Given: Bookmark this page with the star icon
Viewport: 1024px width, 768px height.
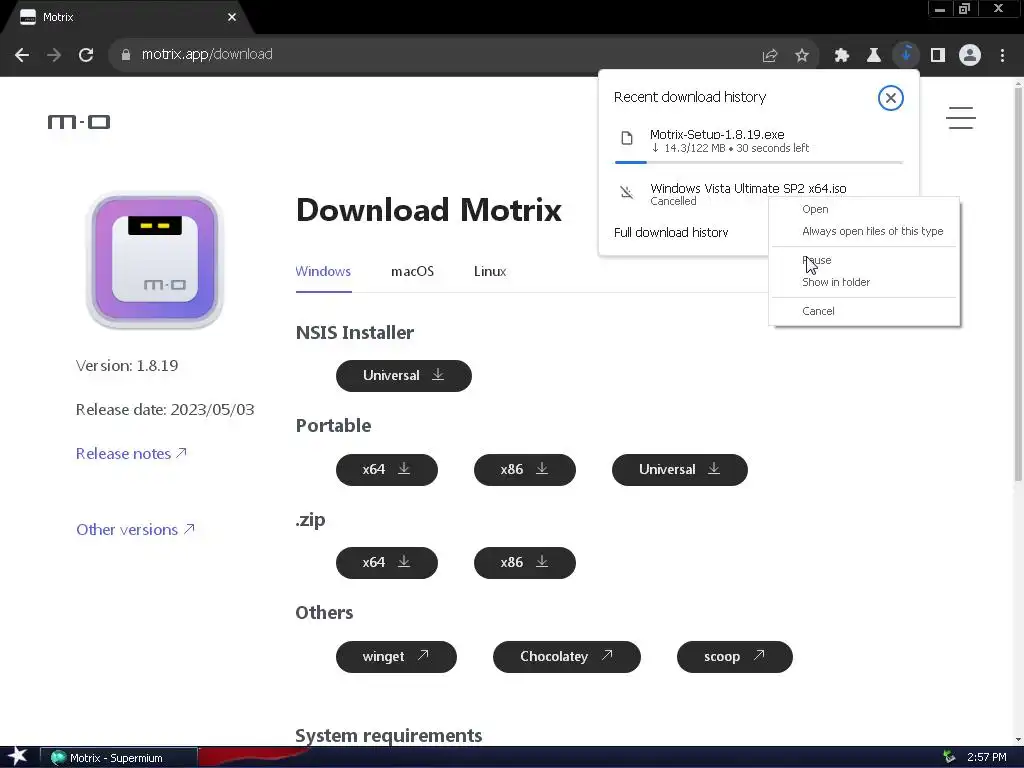Looking at the screenshot, I should click(802, 56).
